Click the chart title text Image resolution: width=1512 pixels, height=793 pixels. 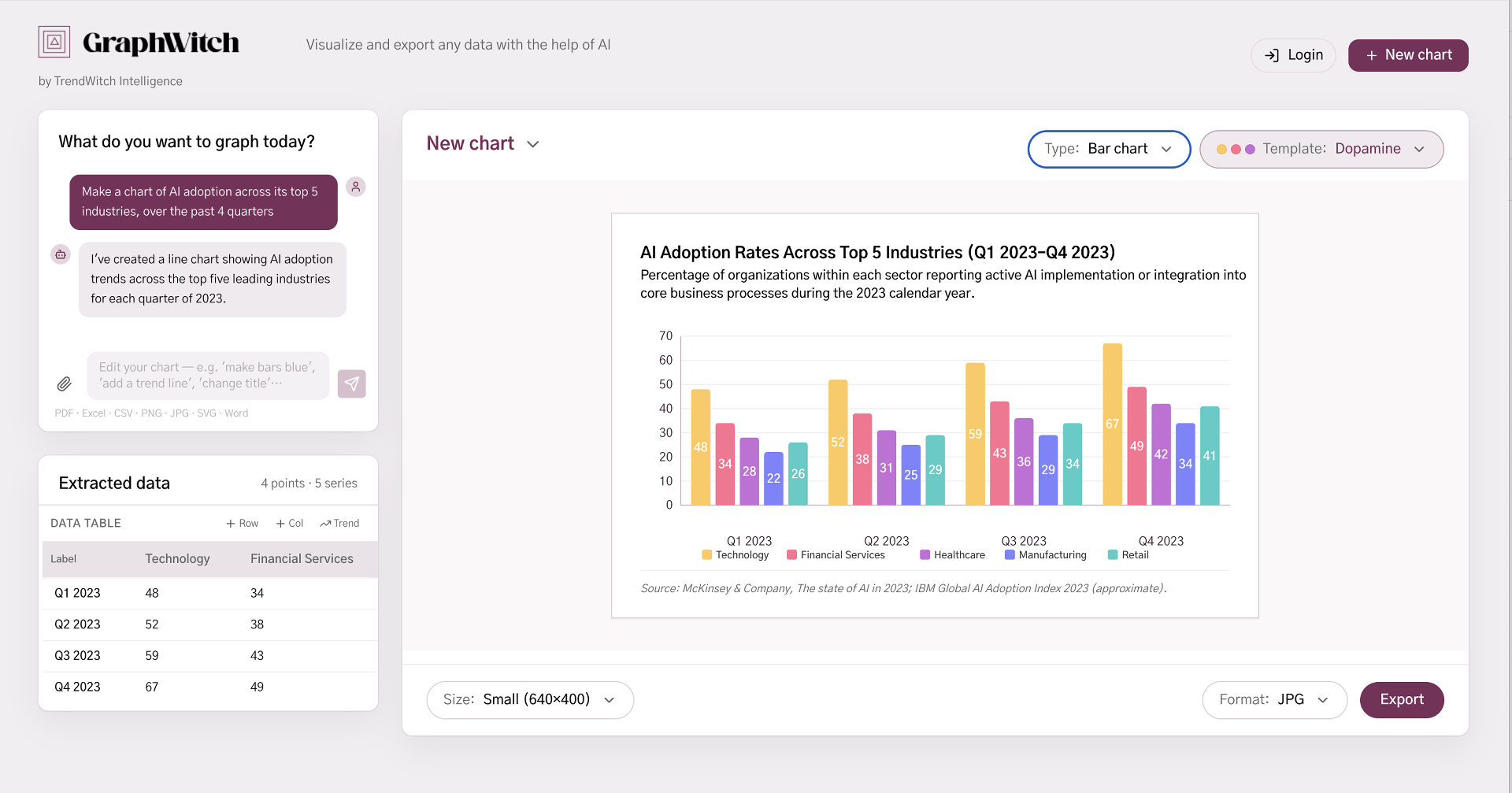877,252
